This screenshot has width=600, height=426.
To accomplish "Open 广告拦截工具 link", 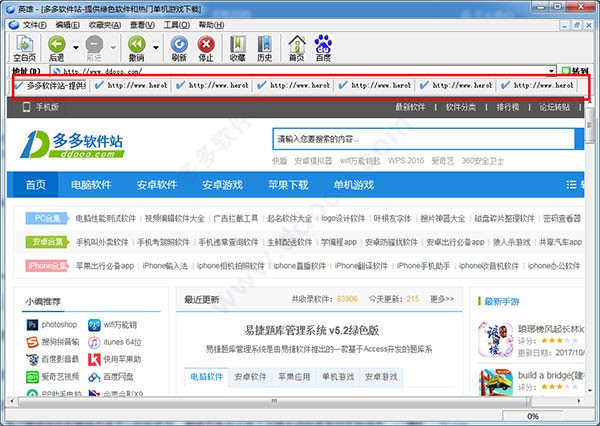I will click(235, 219).
